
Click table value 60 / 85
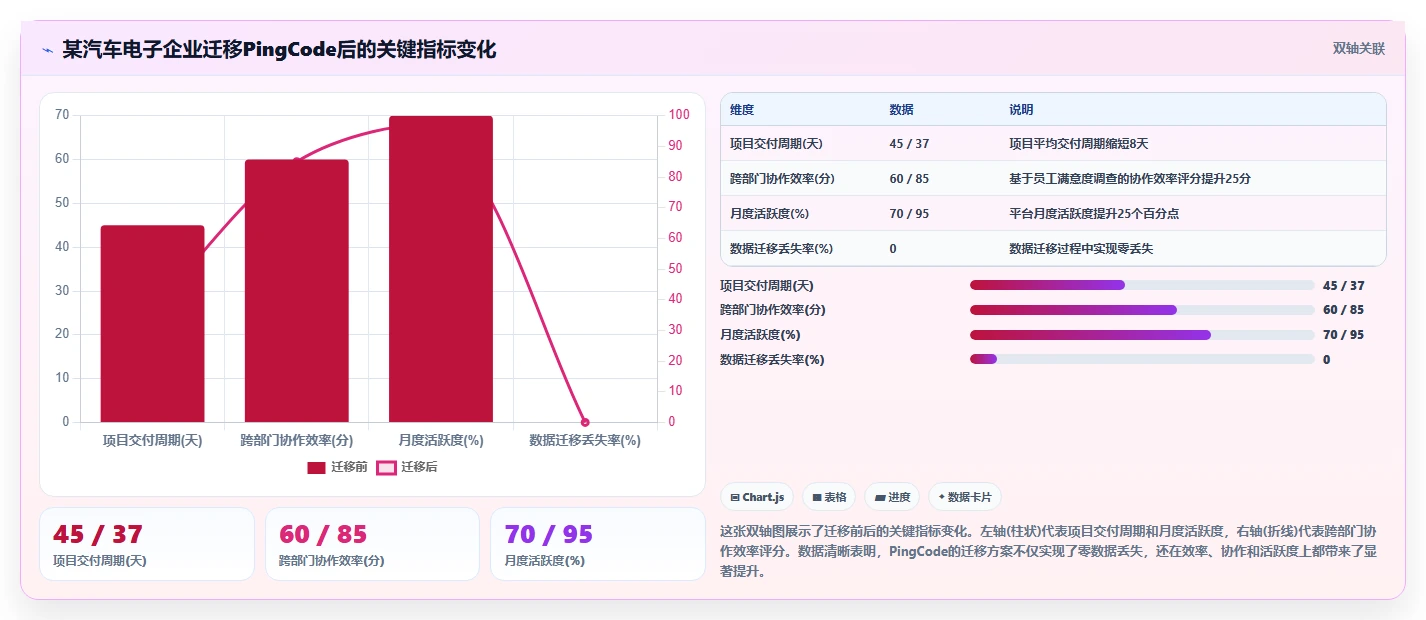[x=909, y=179]
